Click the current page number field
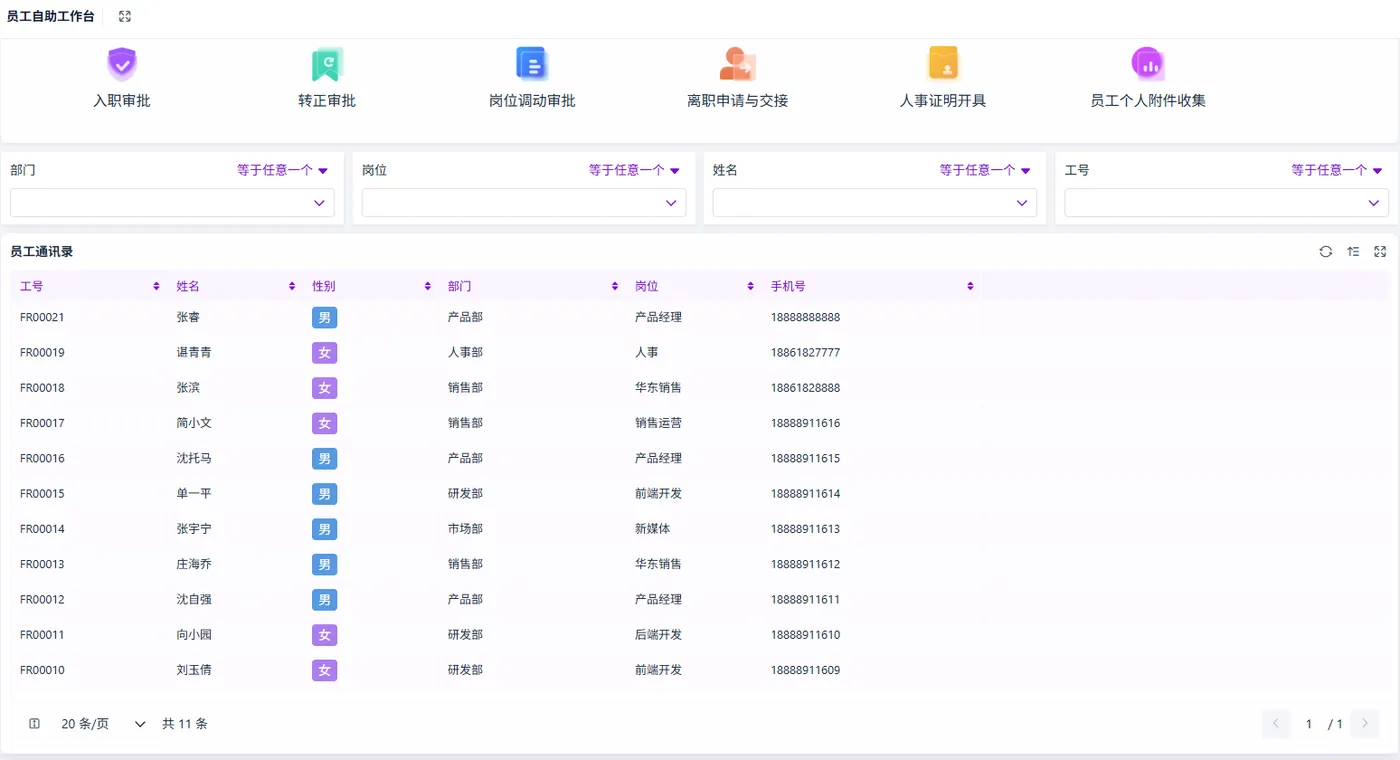Screen dimensions: 1400x760 pyautogui.click(x=1308, y=724)
